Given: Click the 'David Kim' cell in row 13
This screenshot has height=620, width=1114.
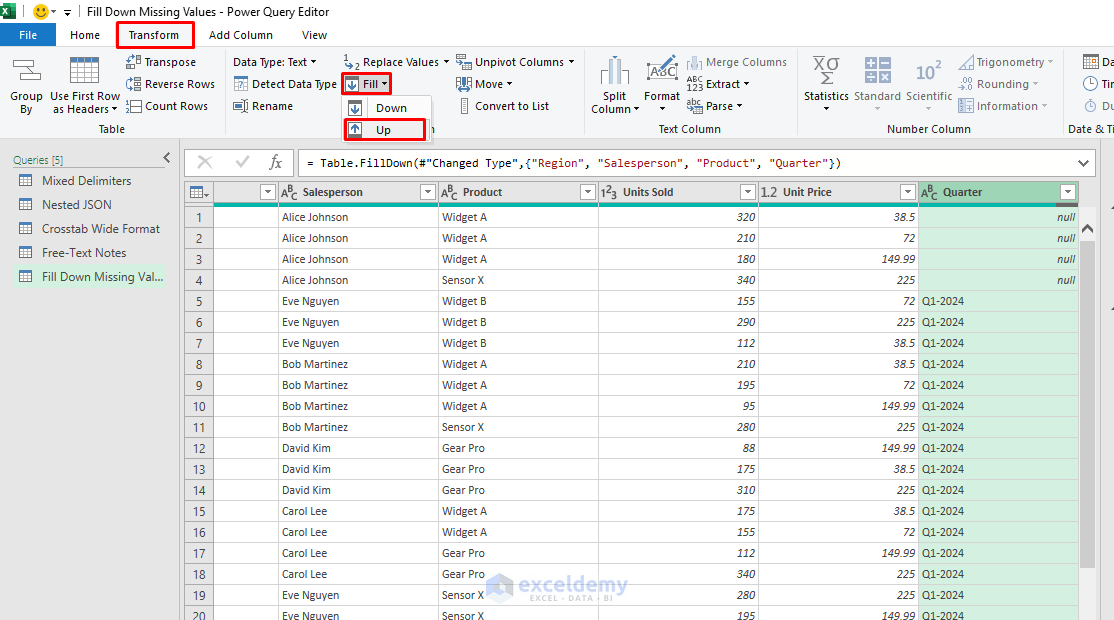Looking at the screenshot, I should point(358,469).
